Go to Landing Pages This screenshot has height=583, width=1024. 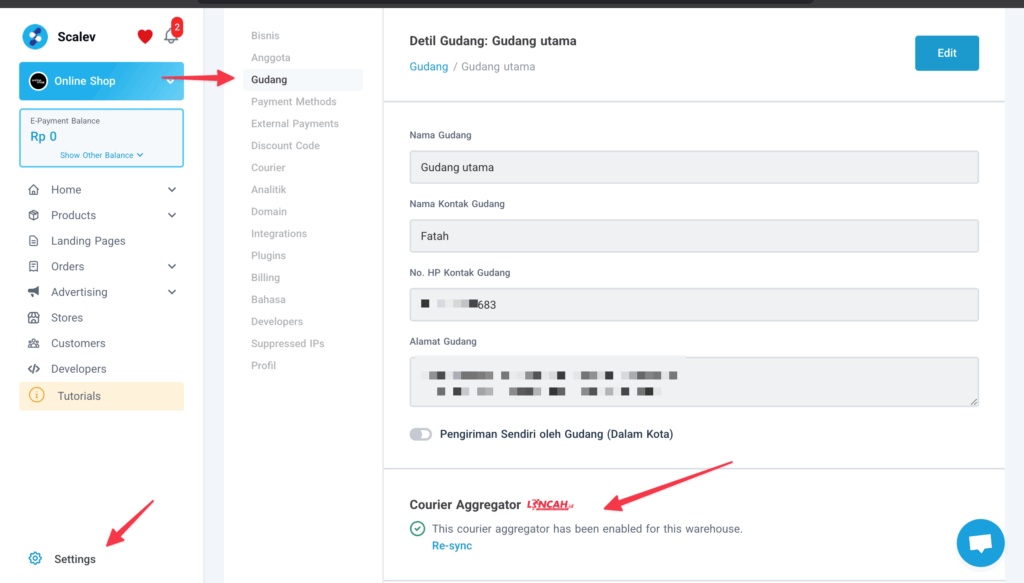pos(88,241)
